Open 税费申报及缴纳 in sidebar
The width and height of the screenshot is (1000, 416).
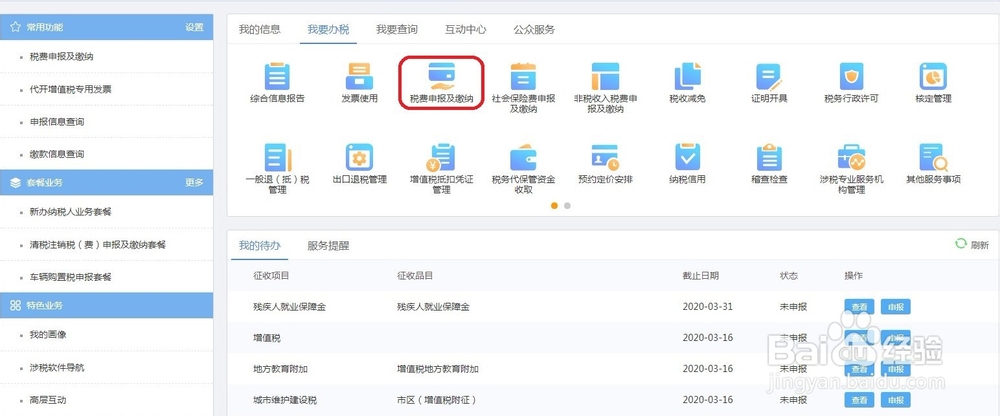click(x=62, y=57)
